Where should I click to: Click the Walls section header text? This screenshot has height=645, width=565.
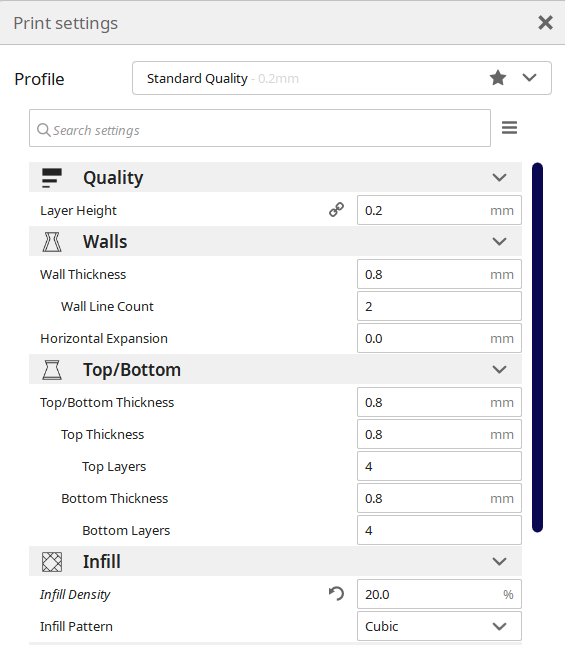click(x=105, y=241)
